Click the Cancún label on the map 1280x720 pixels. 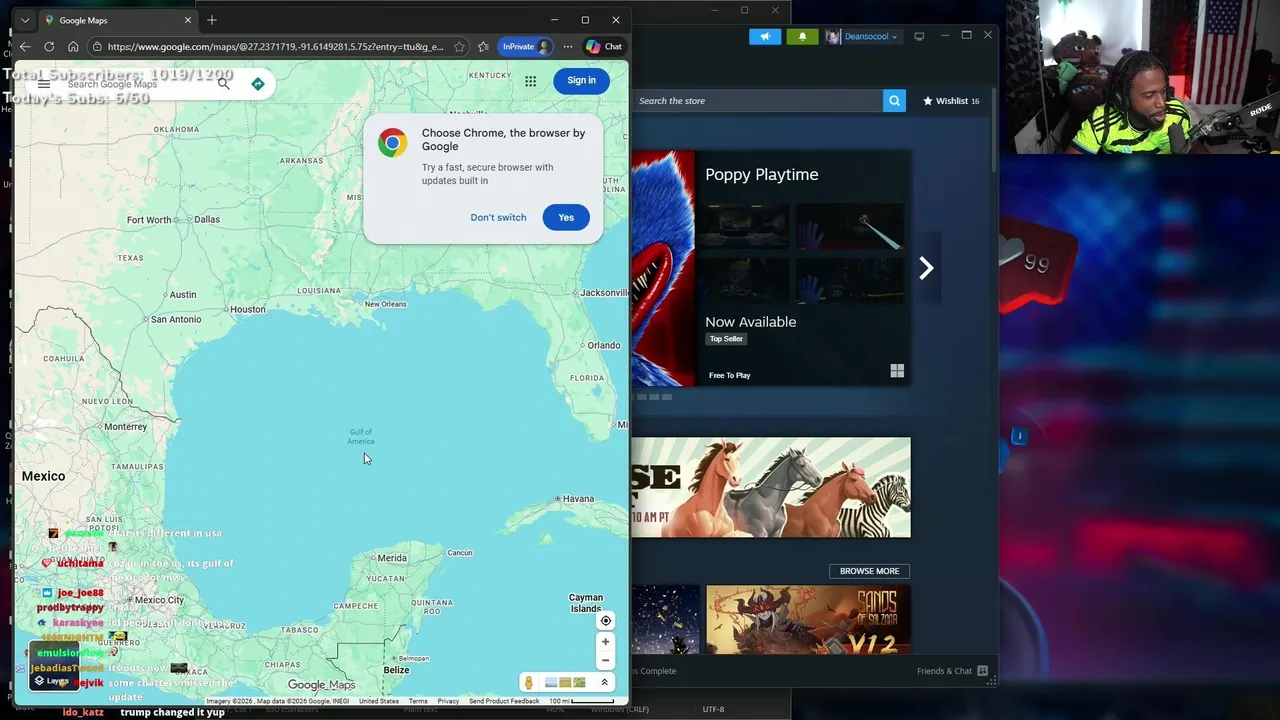click(x=460, y=553)
